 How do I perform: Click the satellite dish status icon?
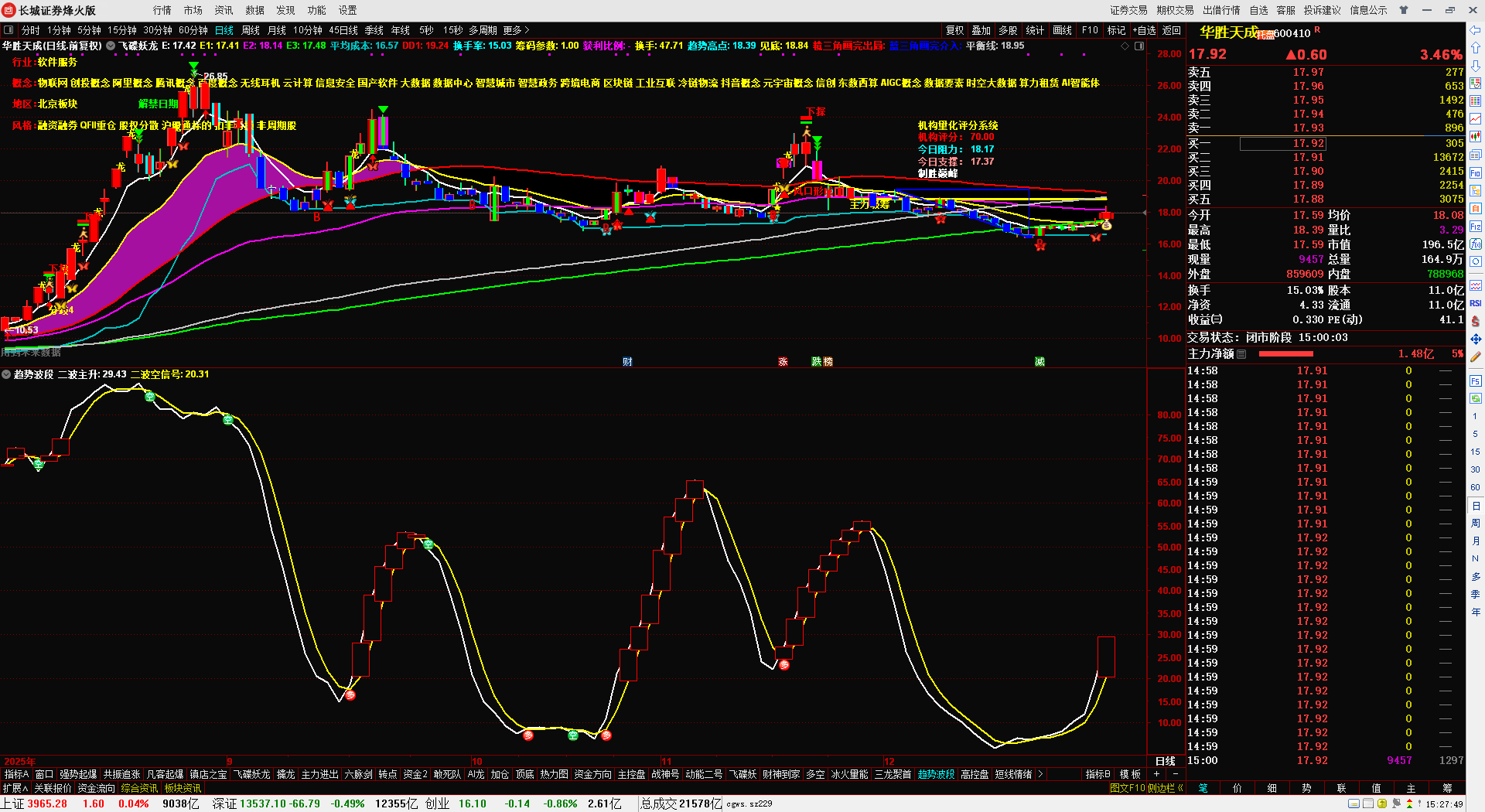pos(1397,803)
